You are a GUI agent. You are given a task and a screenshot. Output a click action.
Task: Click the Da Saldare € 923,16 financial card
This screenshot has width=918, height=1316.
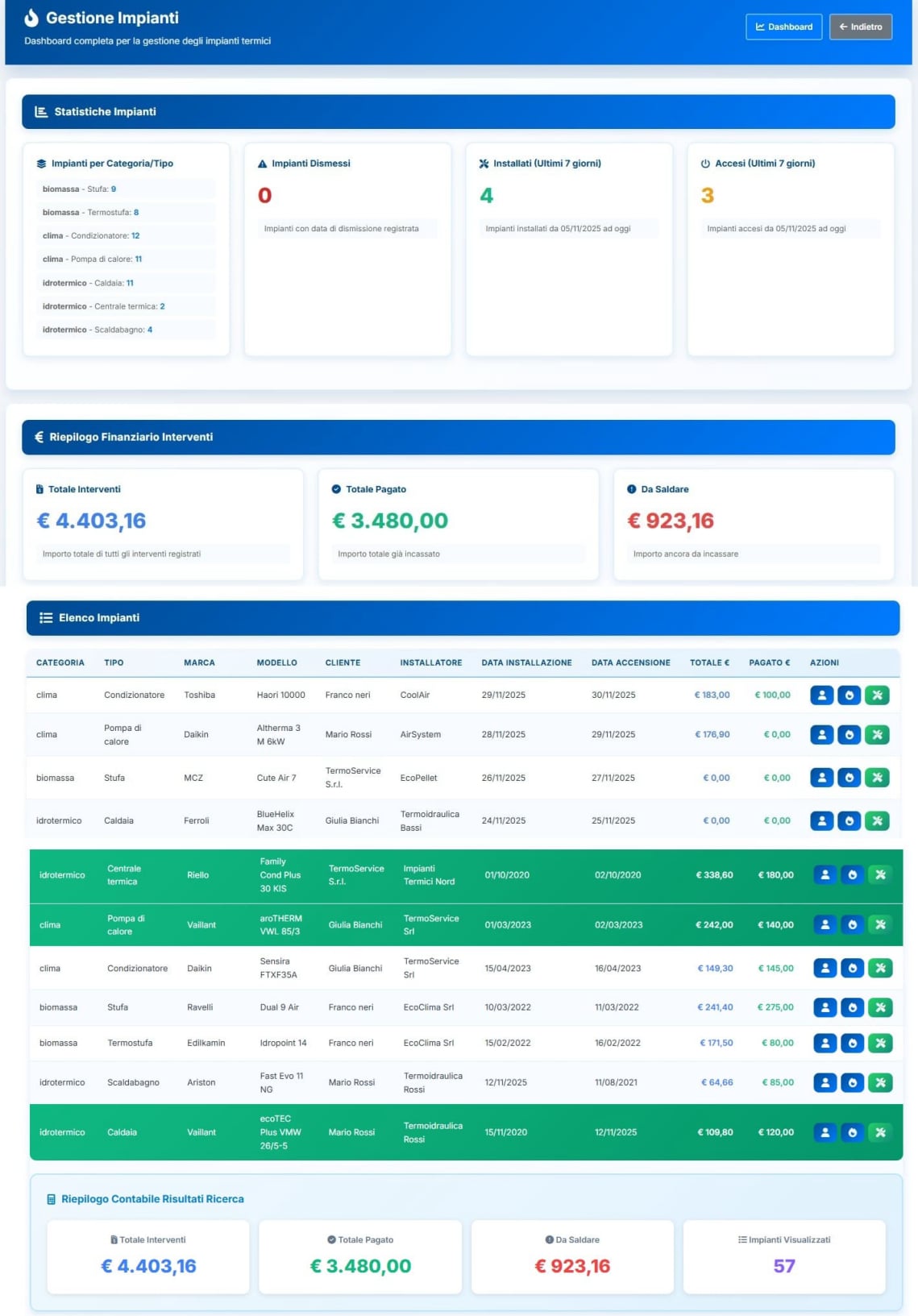pos(754,524)
